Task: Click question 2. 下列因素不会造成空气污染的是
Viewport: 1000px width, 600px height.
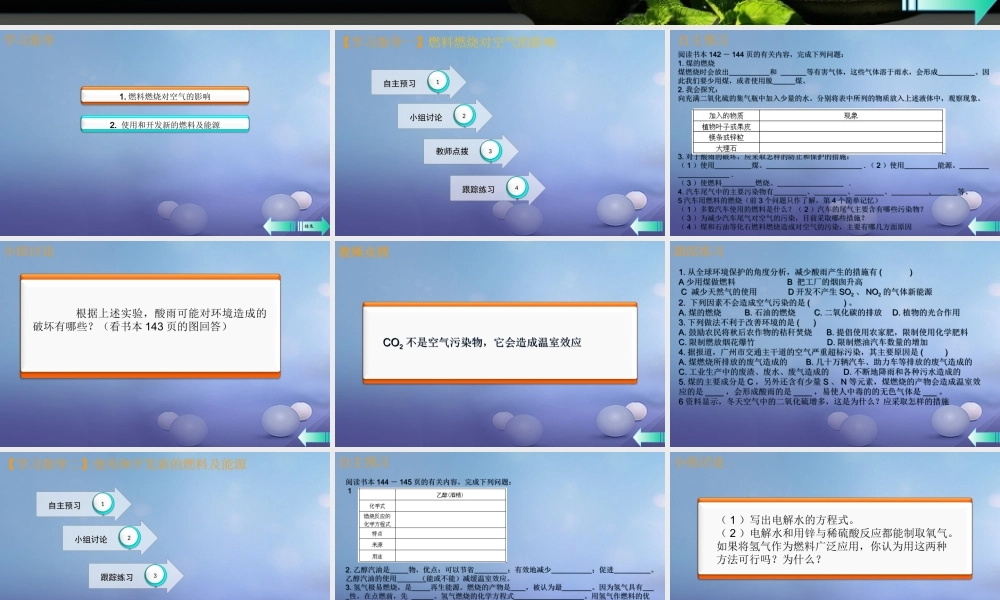Action: point(765,303)
